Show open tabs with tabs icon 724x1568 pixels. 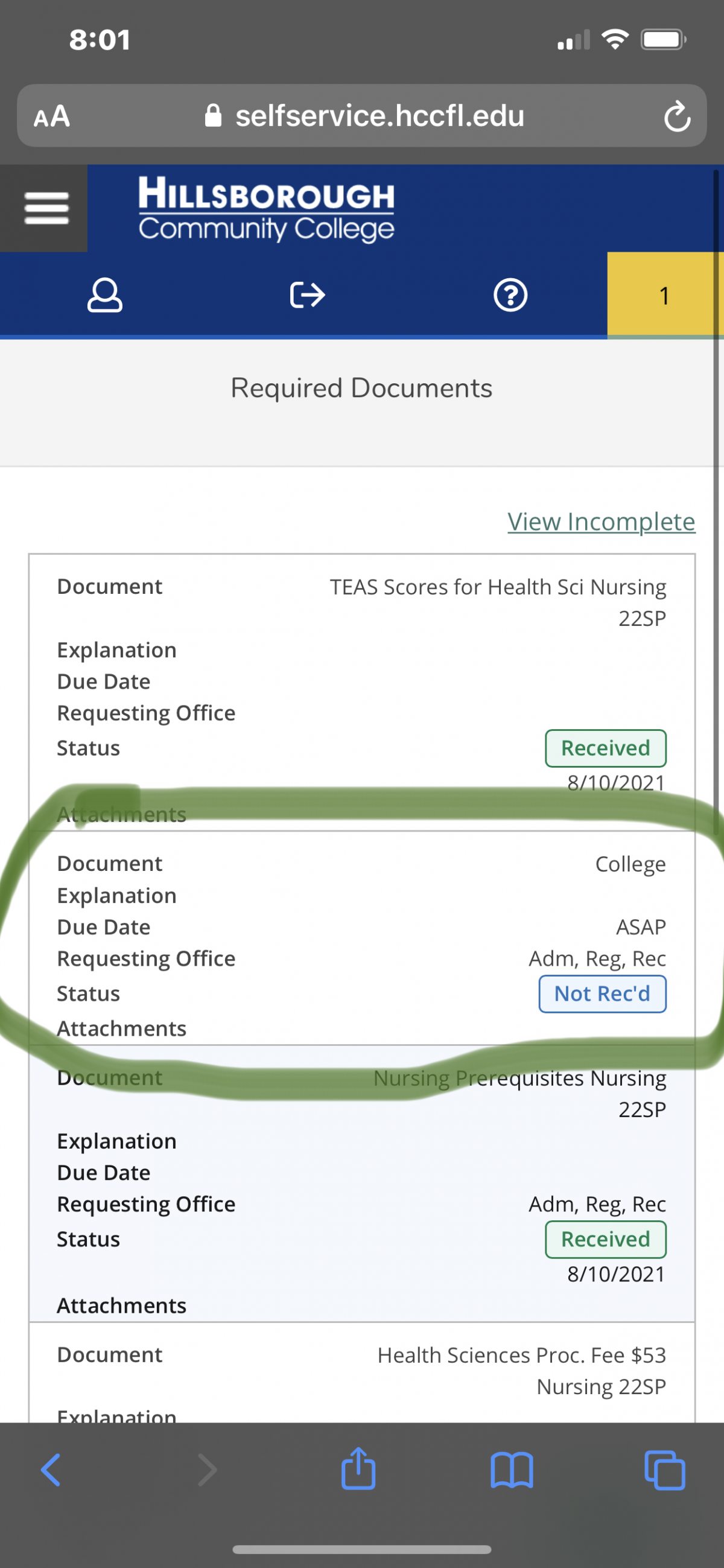pyautogui.click(x=664, y=1470)
